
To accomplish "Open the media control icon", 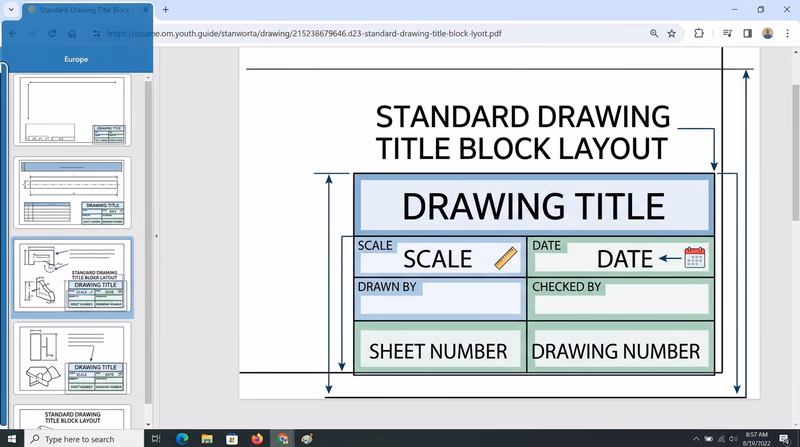I will (x=728, y=33).
